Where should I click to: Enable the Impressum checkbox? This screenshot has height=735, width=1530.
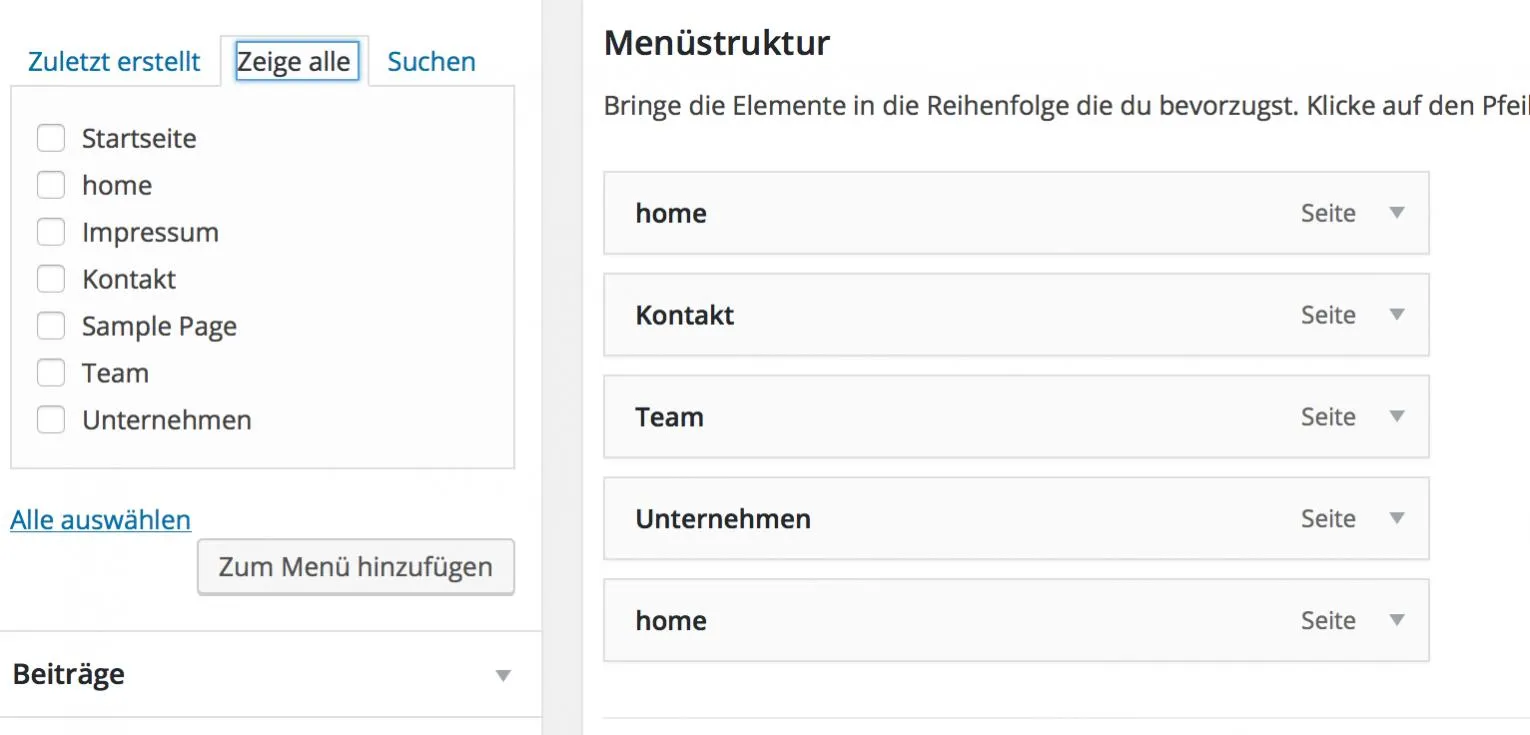click(x=51, y=232)
